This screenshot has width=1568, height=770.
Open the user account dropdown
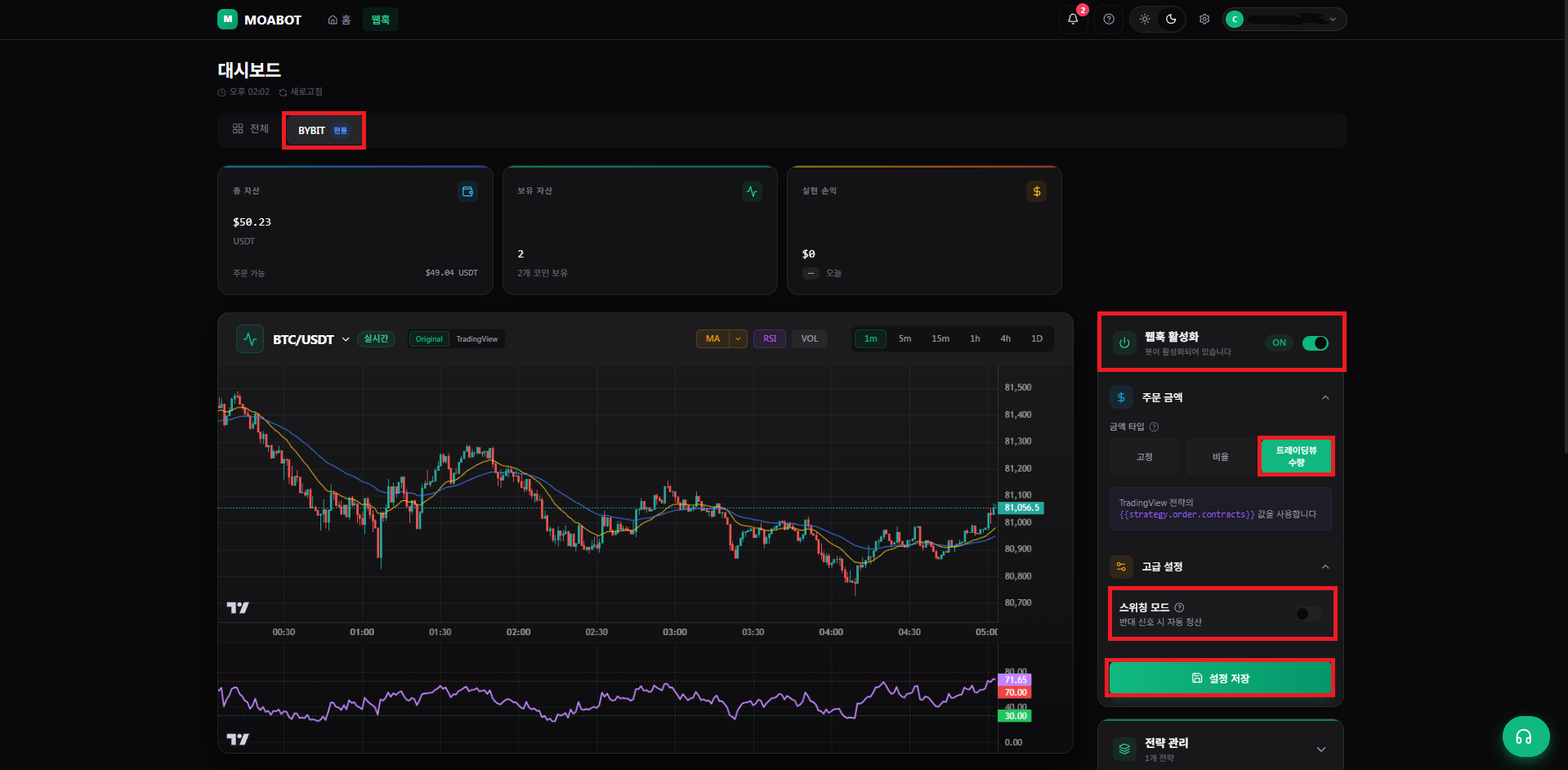pos(1284,20)
